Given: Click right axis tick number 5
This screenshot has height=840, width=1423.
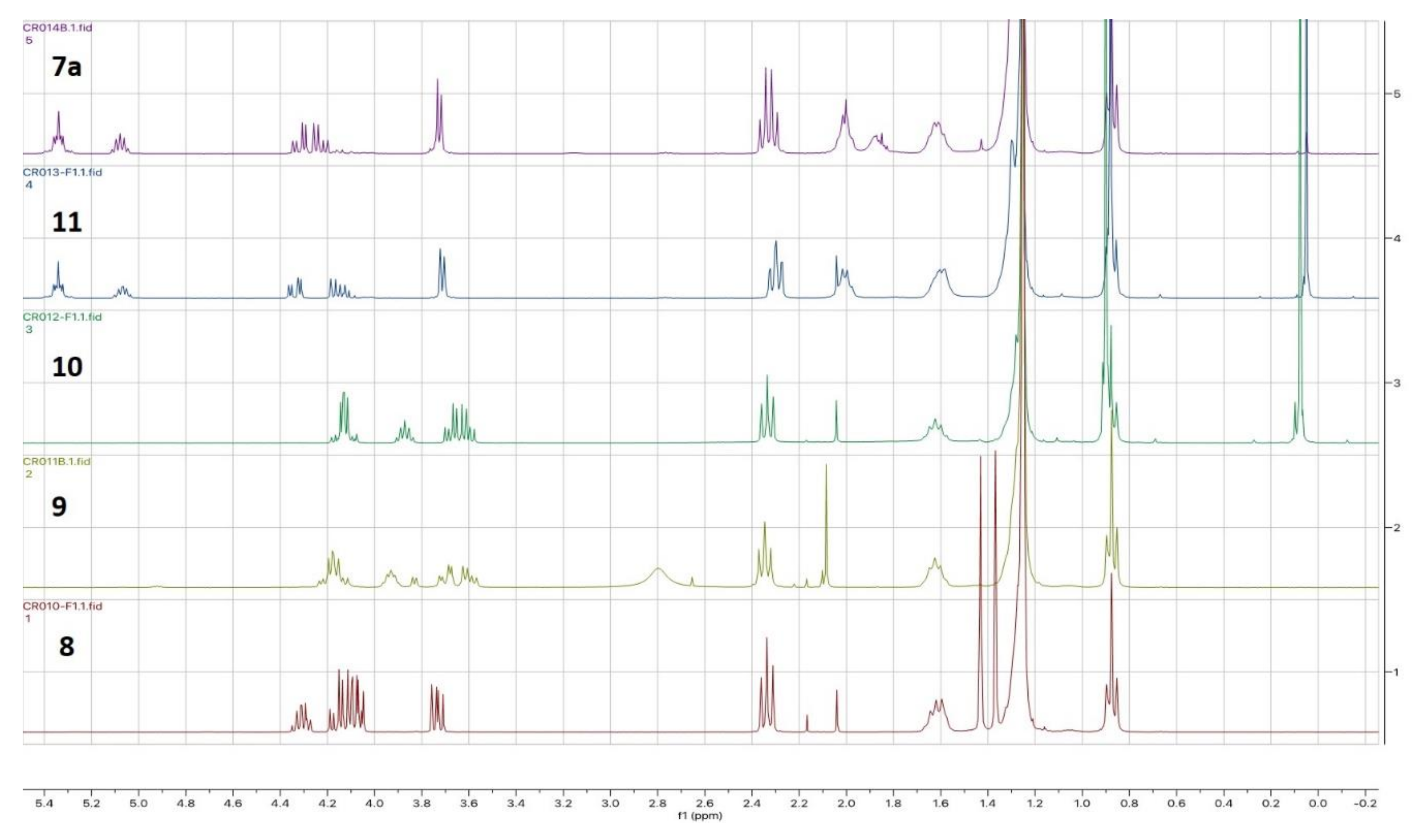Looking at the screenshot, I should [1397, 93].
